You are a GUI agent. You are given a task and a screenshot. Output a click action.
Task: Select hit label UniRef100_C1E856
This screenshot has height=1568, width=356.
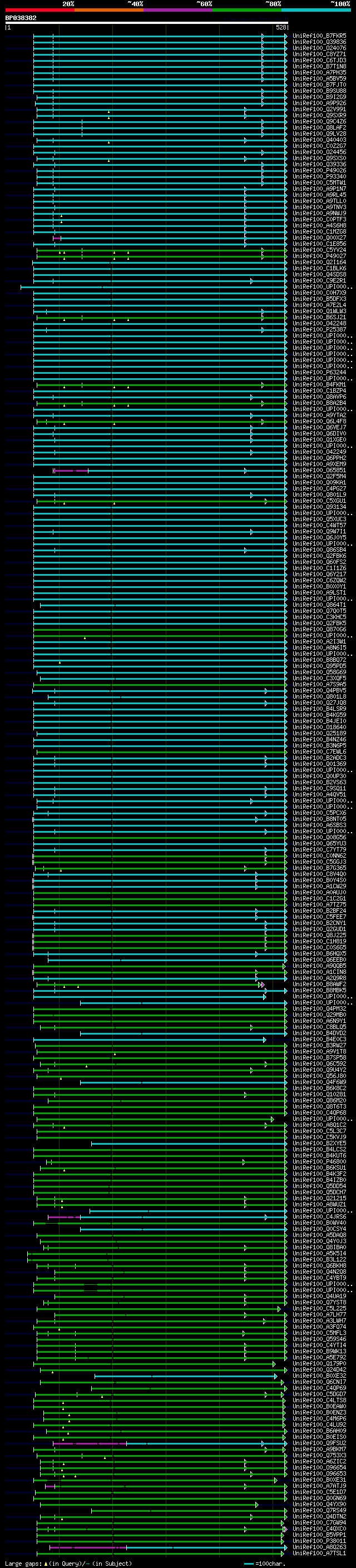click(319, 244)
